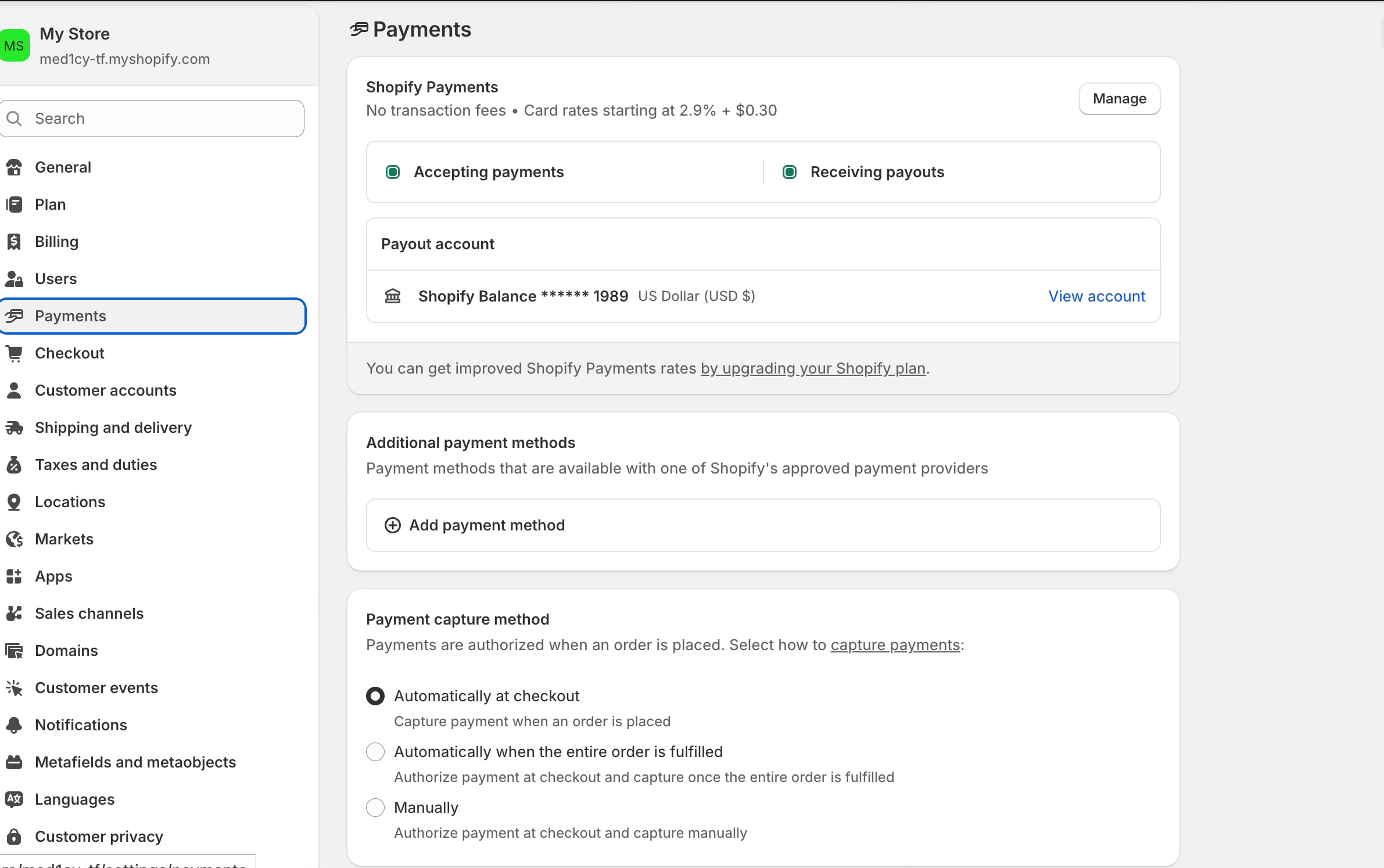The image size is (1384, 868).
Task: Click the Languages translate icon
Action: [14, 799]
